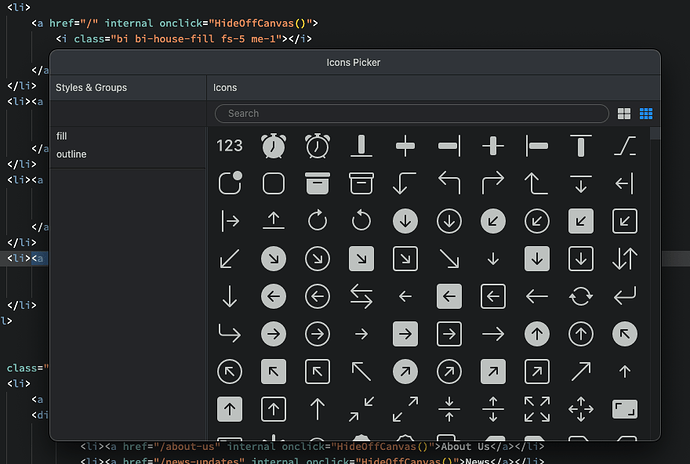Select the "123" number icon
This screenshot has height=464, width=690.
click(229, 146)
